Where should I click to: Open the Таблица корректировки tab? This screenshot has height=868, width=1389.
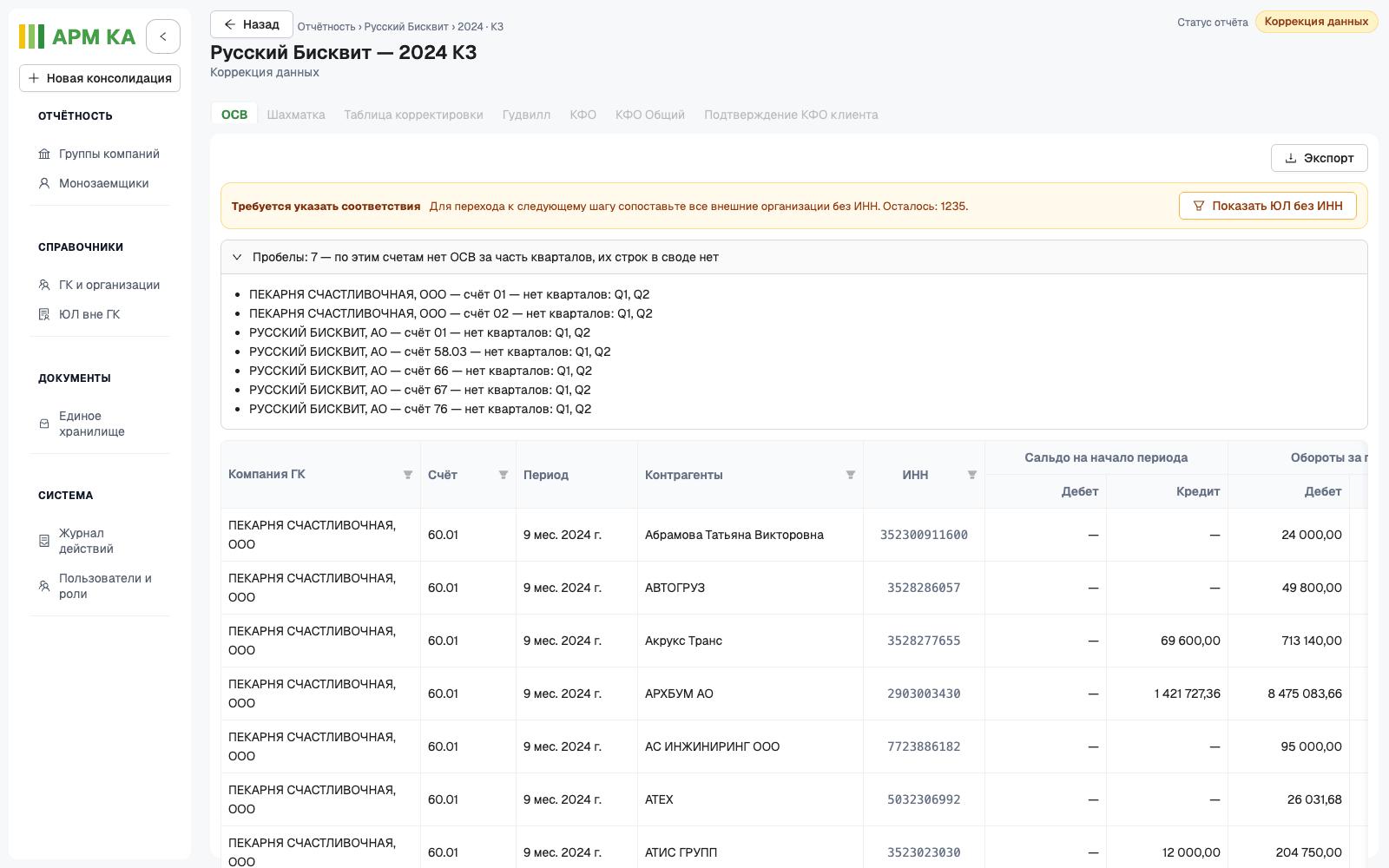pos(413,115)
